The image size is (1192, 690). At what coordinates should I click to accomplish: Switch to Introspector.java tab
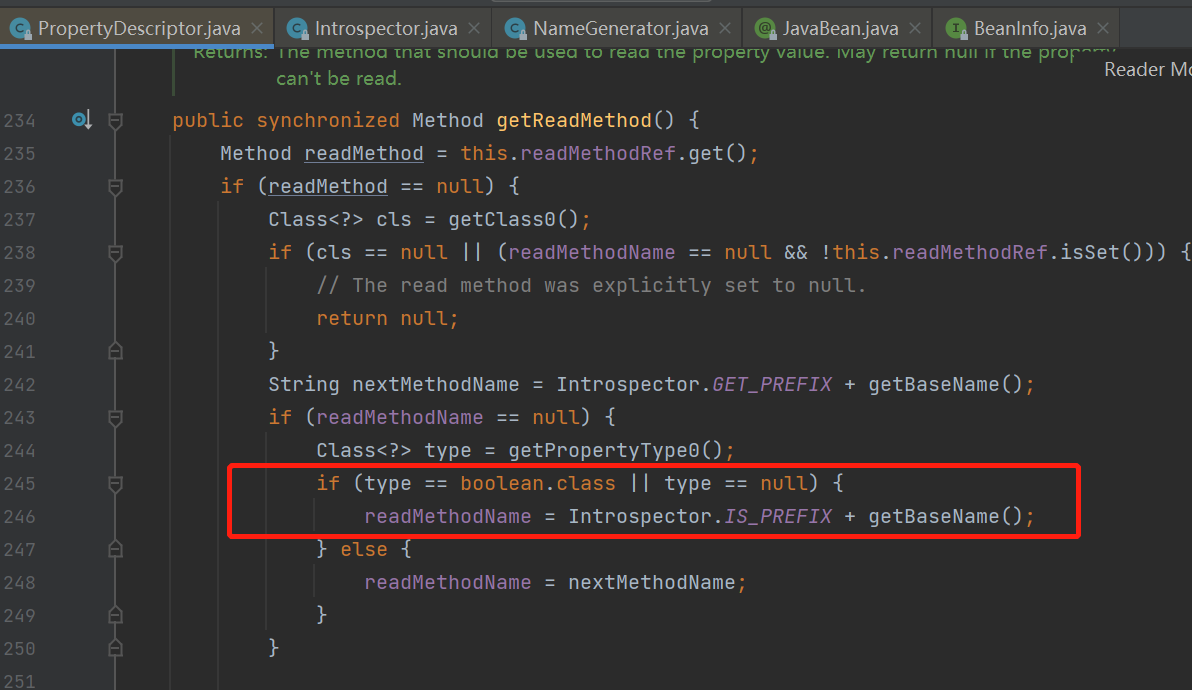385,29
